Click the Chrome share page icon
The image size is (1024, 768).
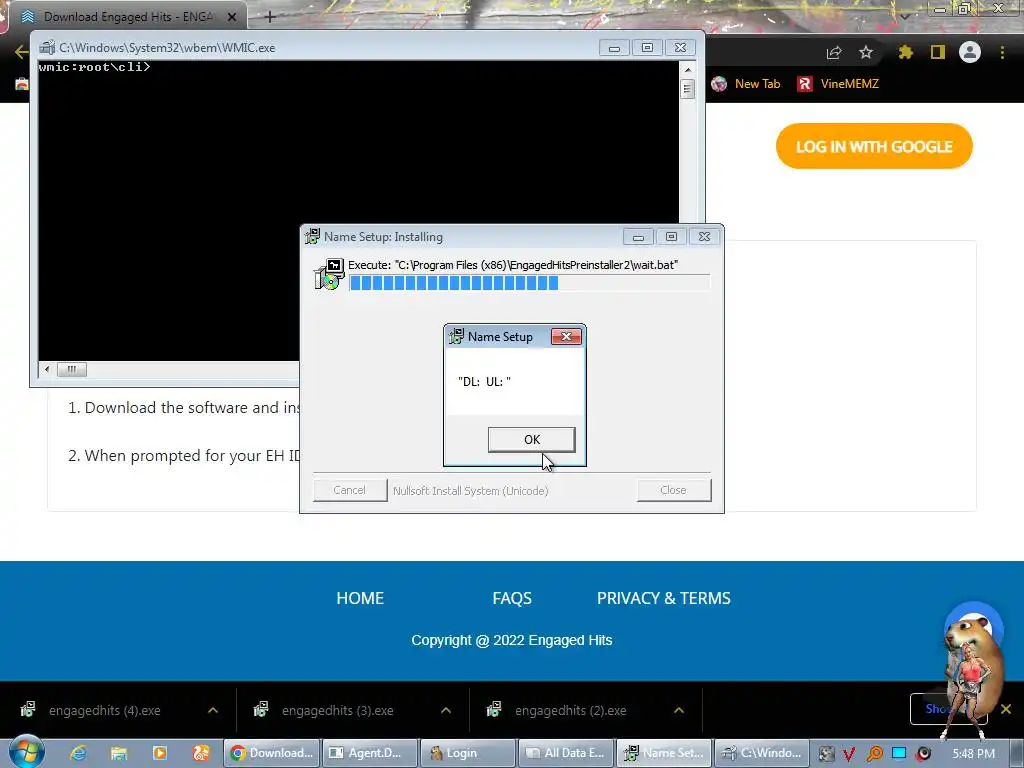834,52
